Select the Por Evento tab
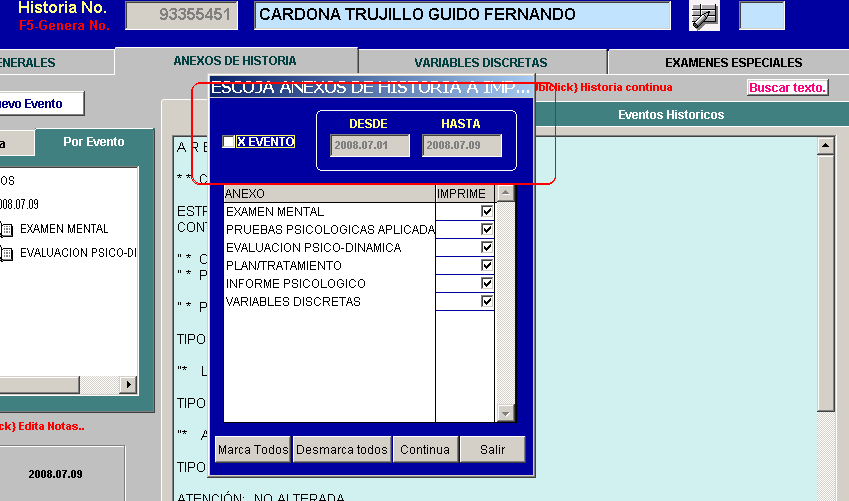849x501 pixels. point(94,142)
